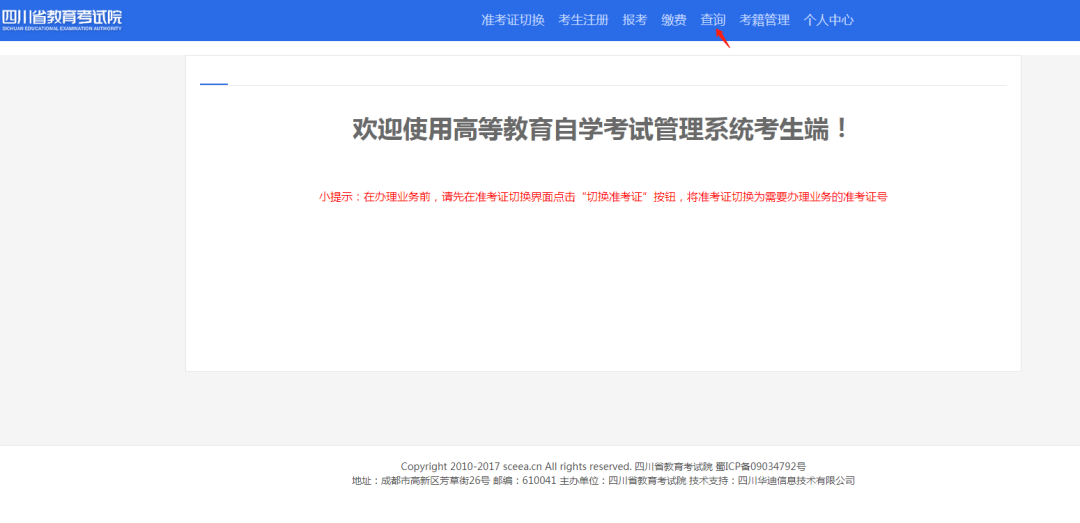Click sceea.cn in the footer copyright
The width and height of the screenshot is (1080, 523).
[522, 466]
